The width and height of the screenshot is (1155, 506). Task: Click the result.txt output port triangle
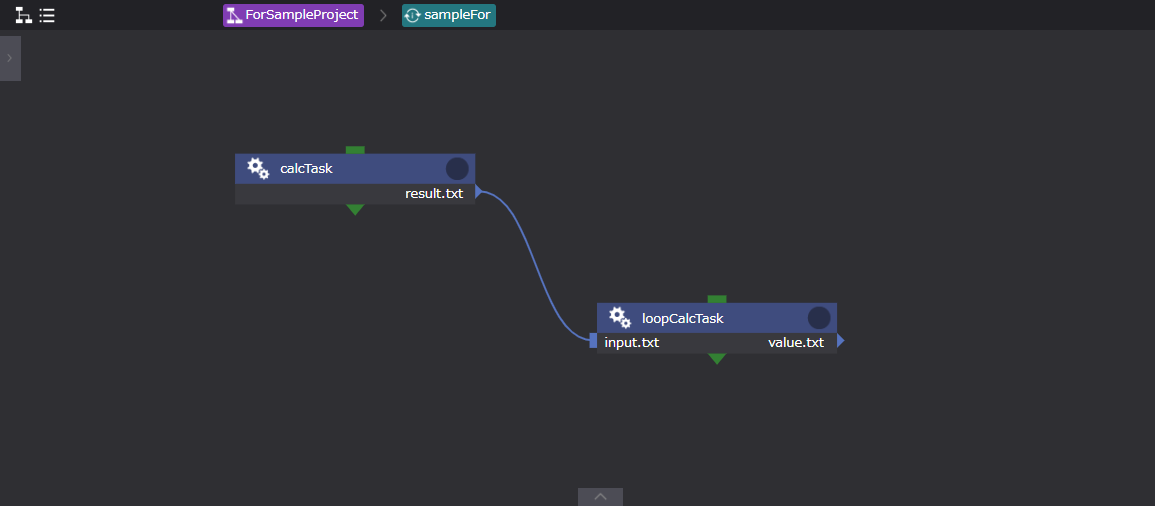[479, 192]
